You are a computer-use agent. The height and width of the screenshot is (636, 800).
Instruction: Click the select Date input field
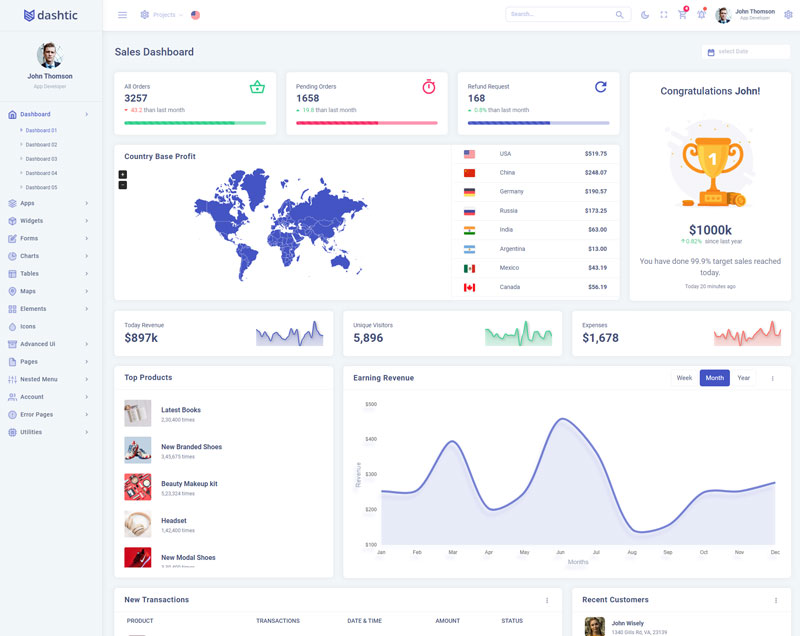tap(746, 51)
